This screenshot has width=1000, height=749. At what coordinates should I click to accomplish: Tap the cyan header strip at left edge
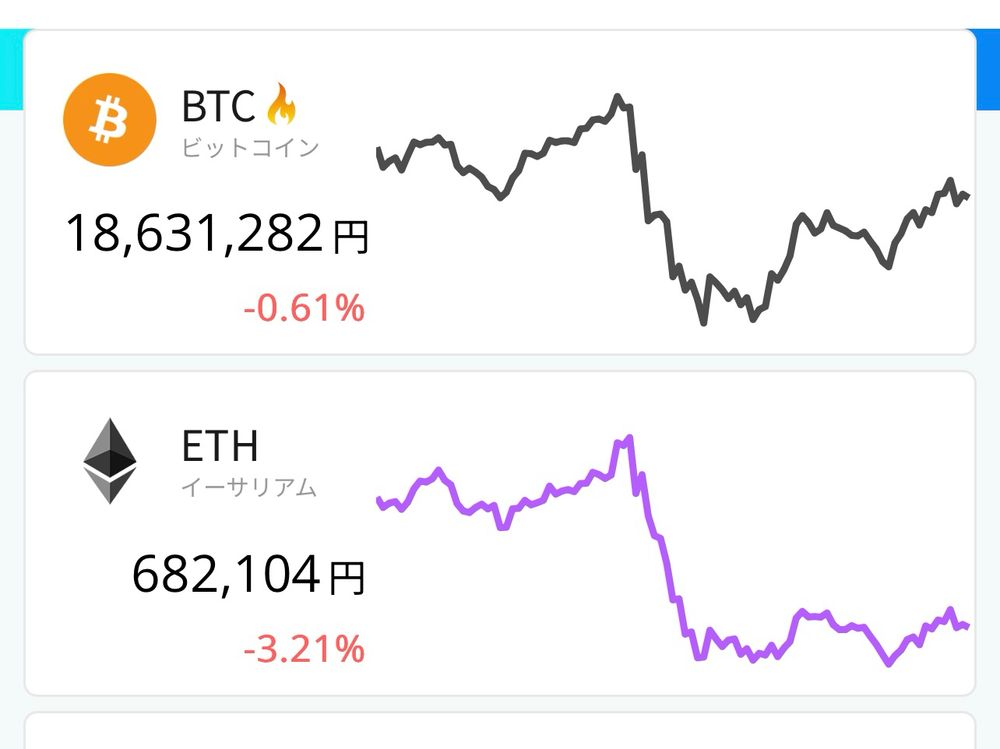point(11,69)
